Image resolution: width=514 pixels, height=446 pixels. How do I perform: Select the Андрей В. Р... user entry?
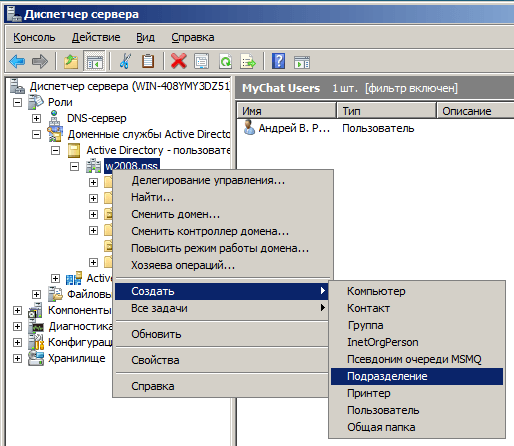point(287,128)
